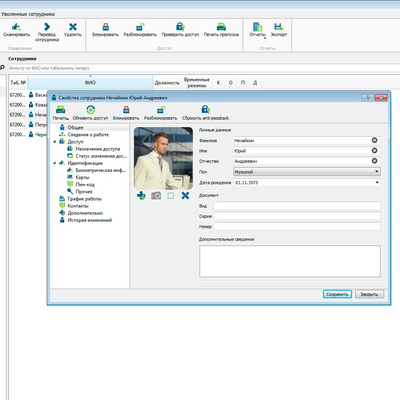Collapse the Доступ tree node arrow
400x400 pixels.
coord(54,142)
